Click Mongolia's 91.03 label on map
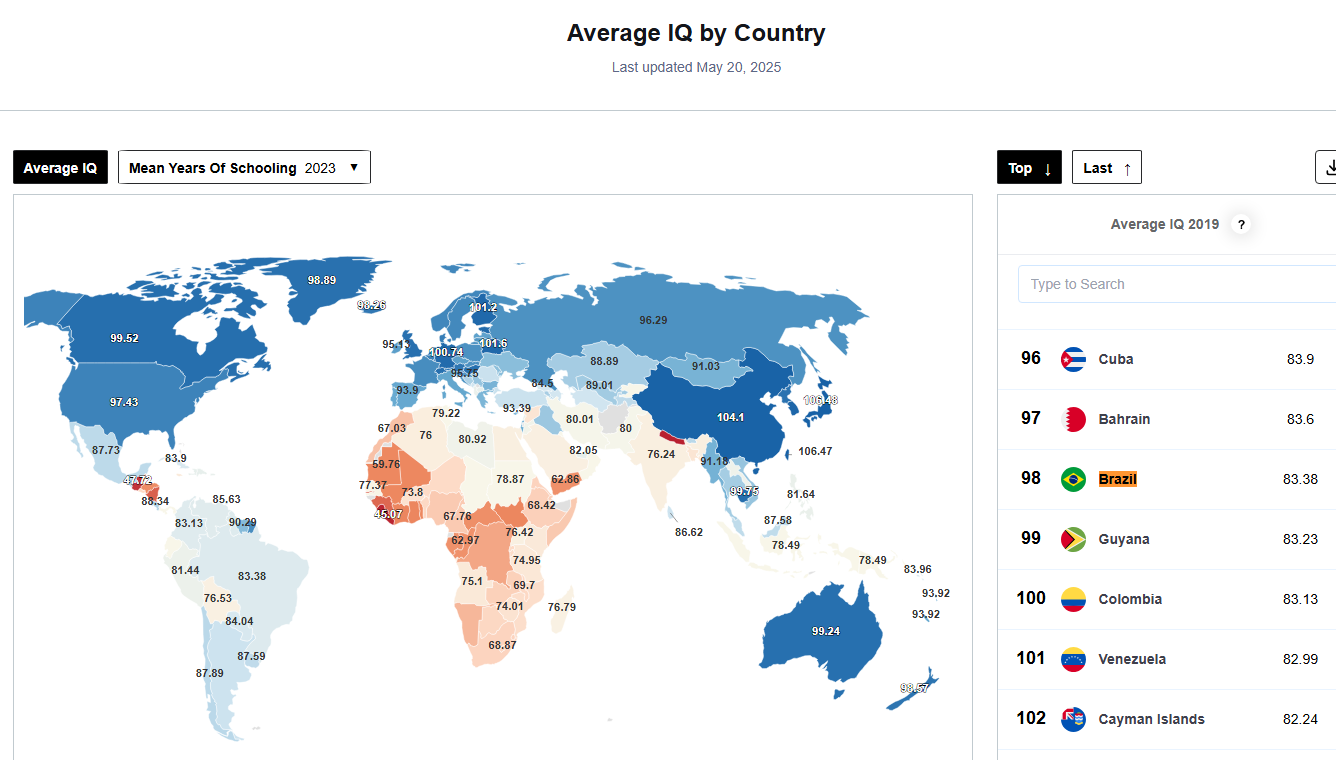The image size is (1336, 760). pos(706,366)
